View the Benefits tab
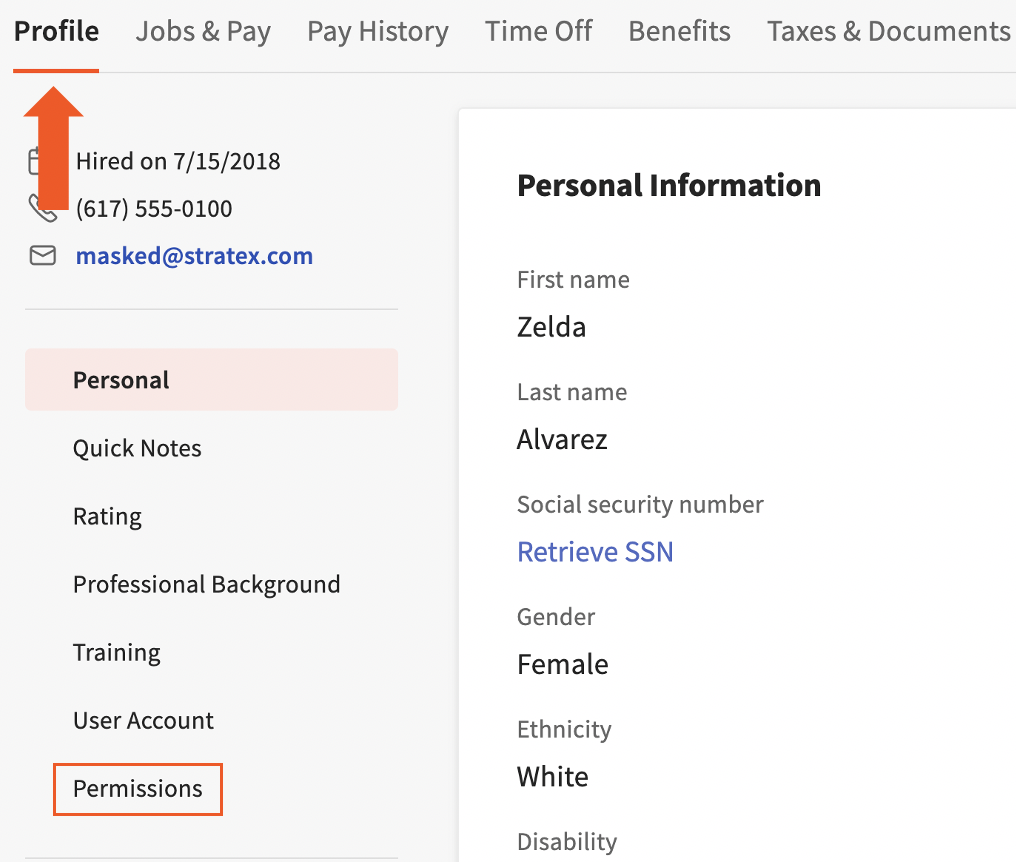This screenshot has height=862, width=1016. pyautogui.click(x=679, y=31)
